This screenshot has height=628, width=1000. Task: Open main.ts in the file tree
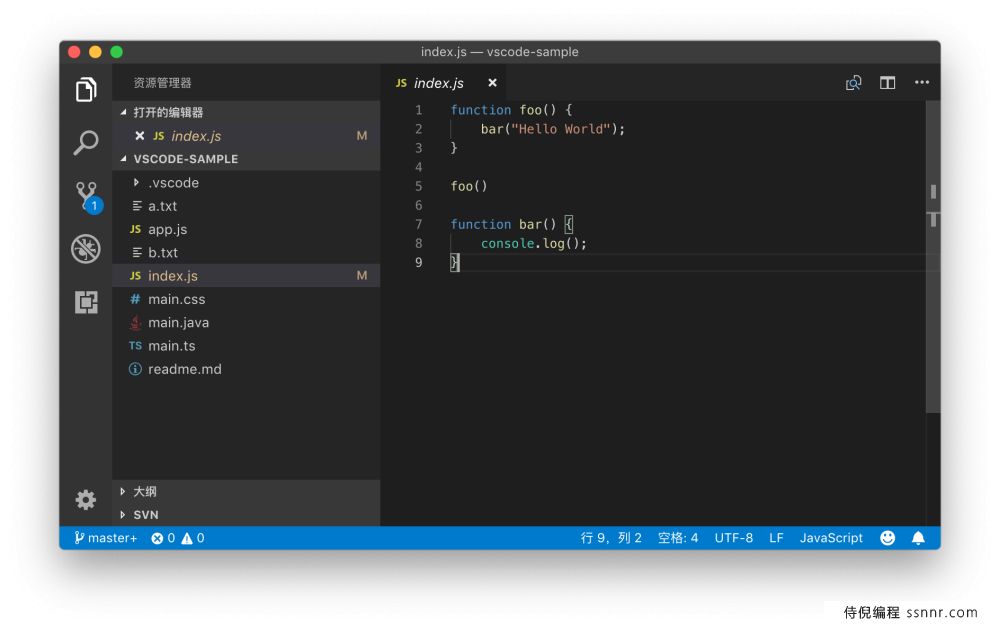(246, 346)
